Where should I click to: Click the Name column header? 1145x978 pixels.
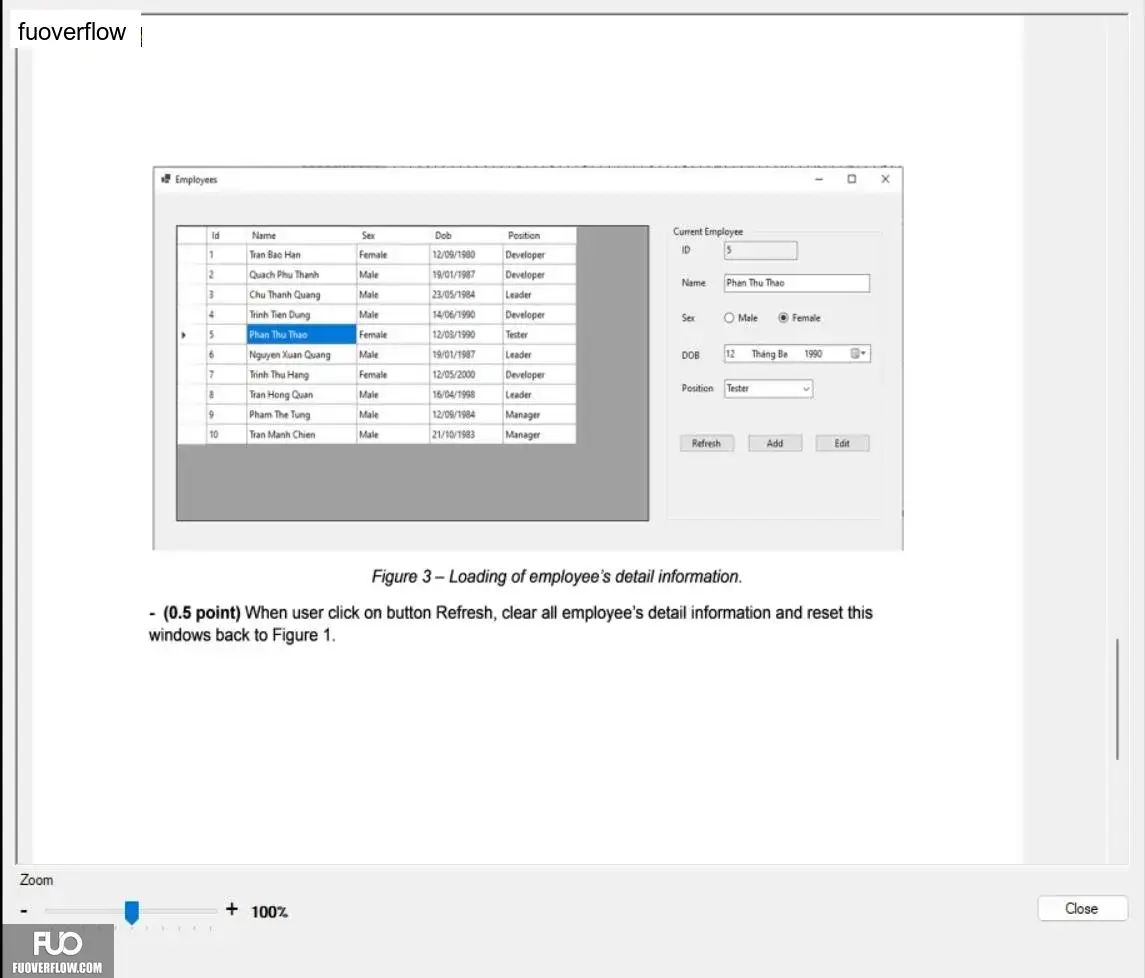point(301,235)
